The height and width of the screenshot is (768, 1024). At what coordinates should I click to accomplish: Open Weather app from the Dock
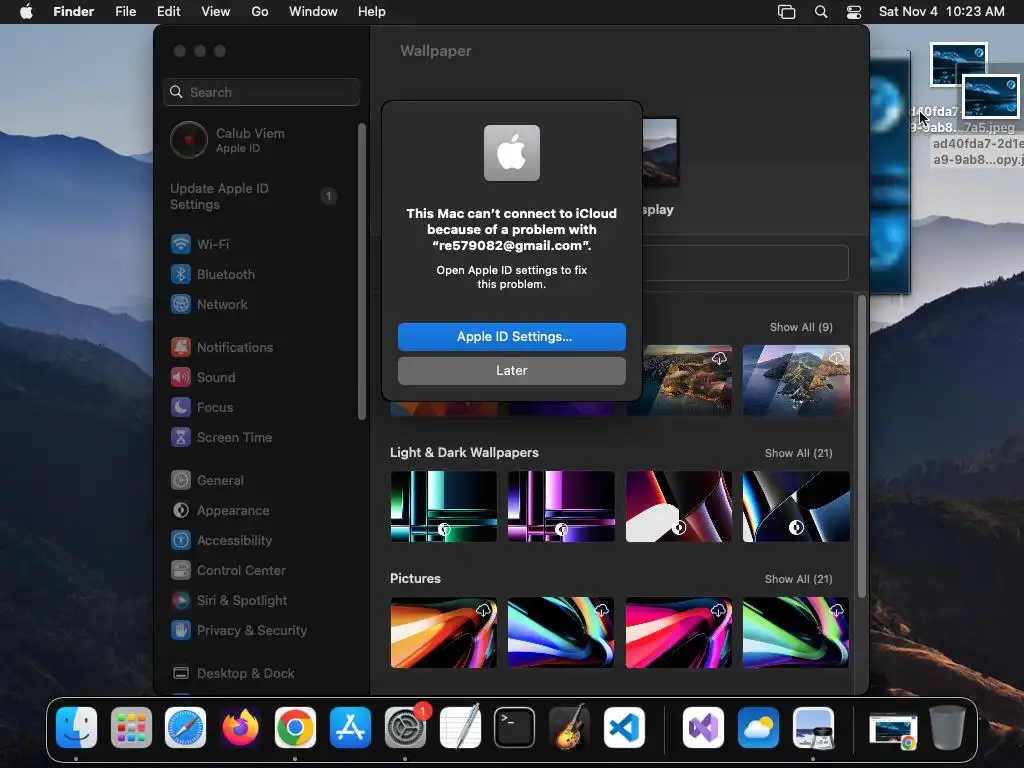[x=758, y=728]
